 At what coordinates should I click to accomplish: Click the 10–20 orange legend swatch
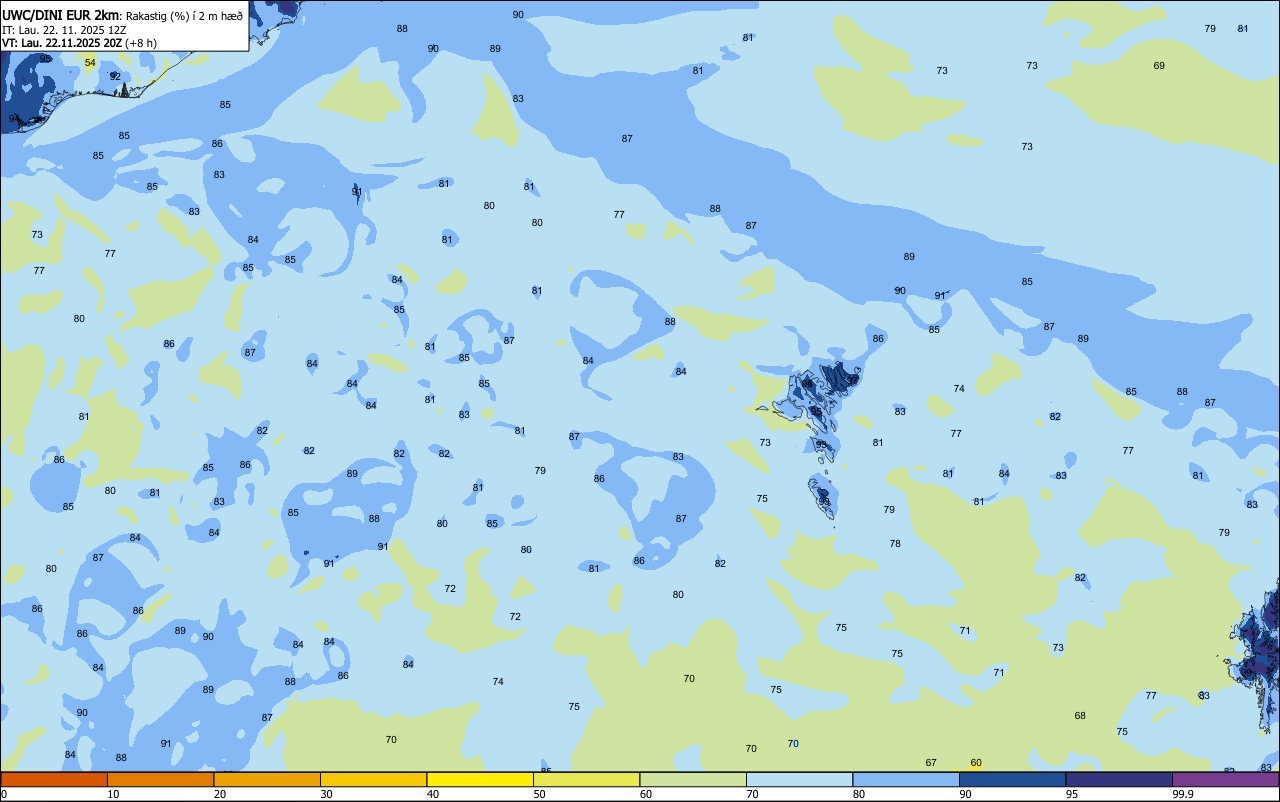160,780
